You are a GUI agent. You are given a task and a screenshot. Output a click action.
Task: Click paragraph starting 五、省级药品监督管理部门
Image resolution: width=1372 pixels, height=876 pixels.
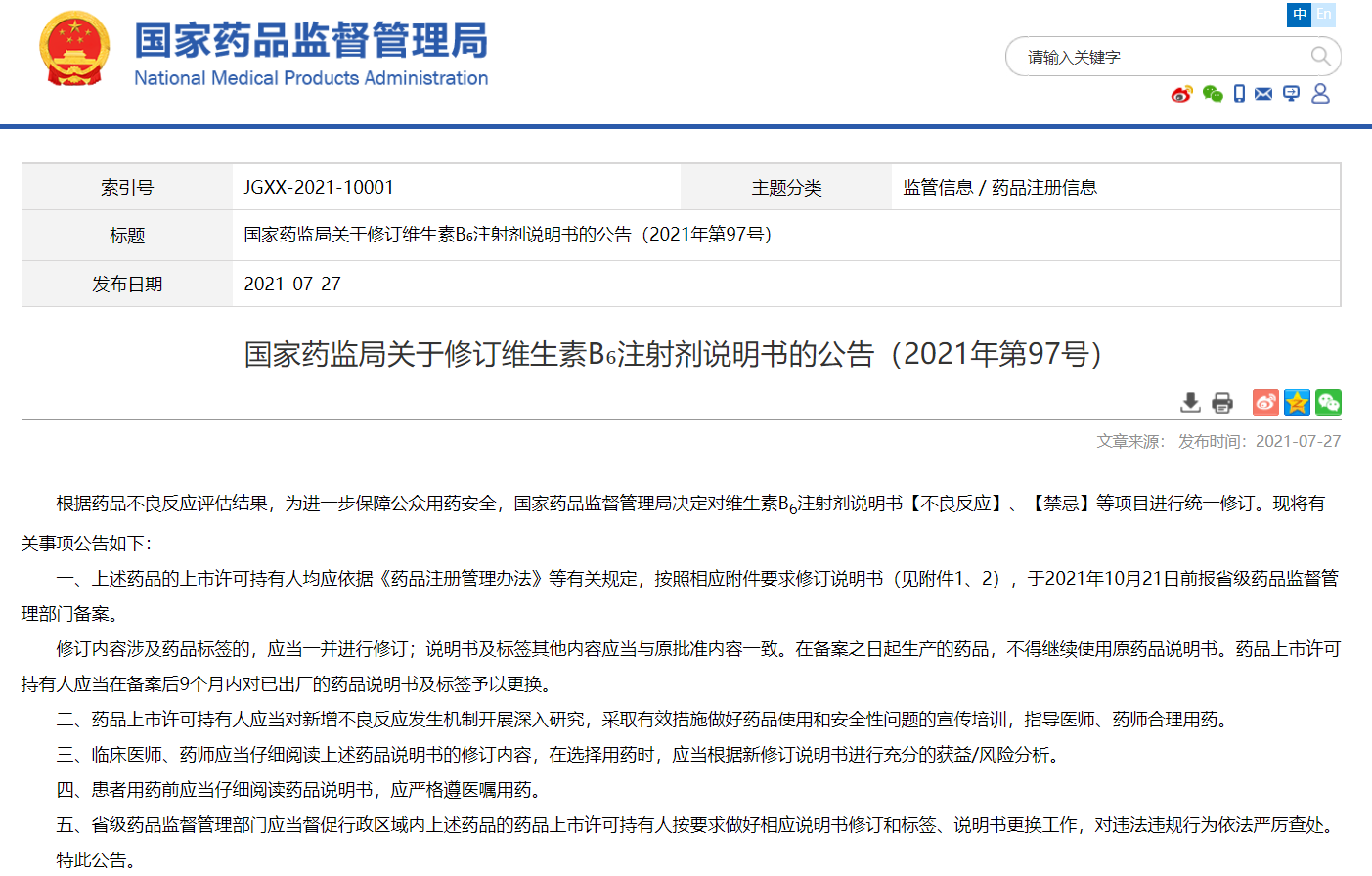click(x=698, y=825)
